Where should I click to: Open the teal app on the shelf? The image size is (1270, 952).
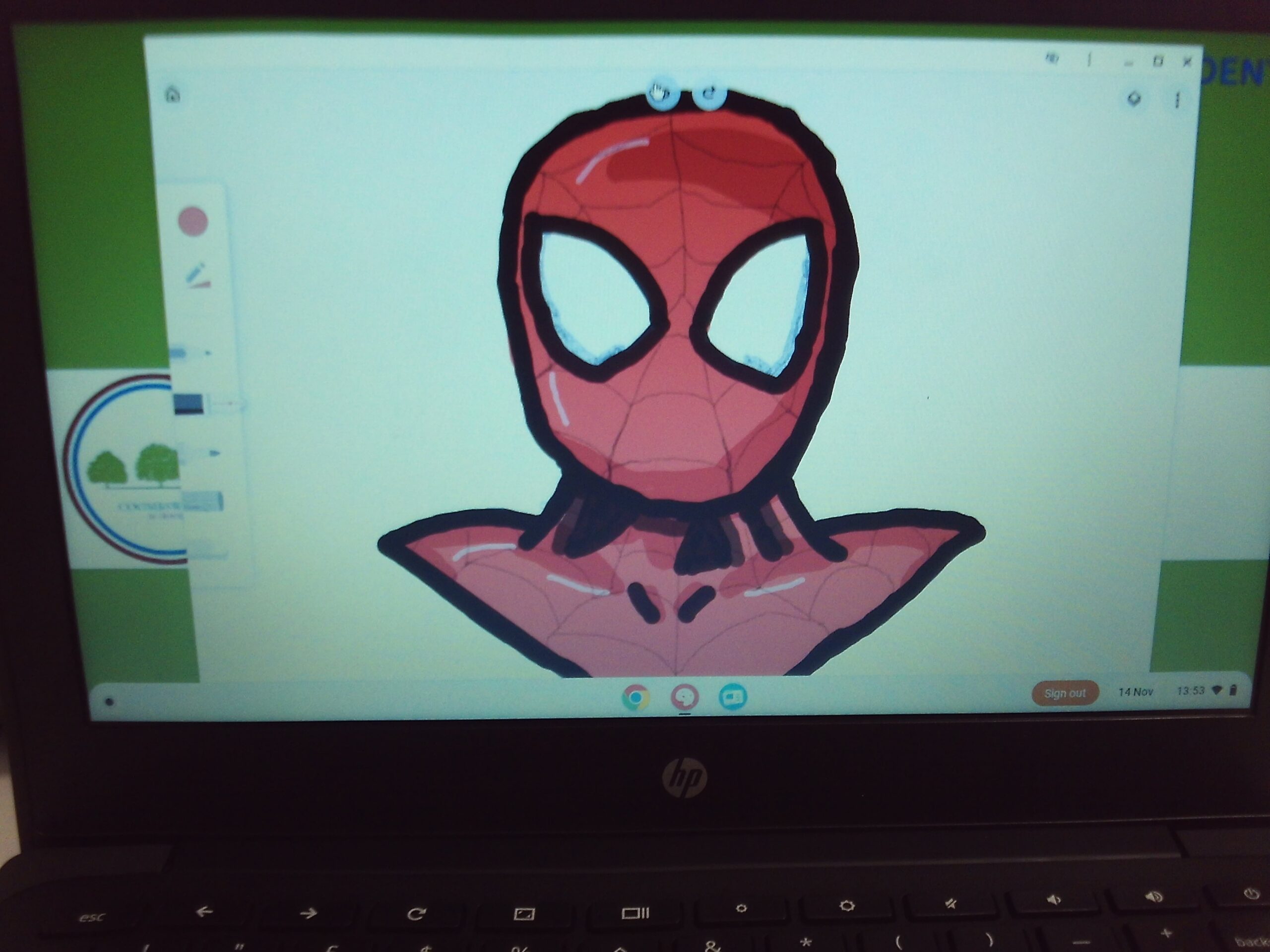click(733, 697)
